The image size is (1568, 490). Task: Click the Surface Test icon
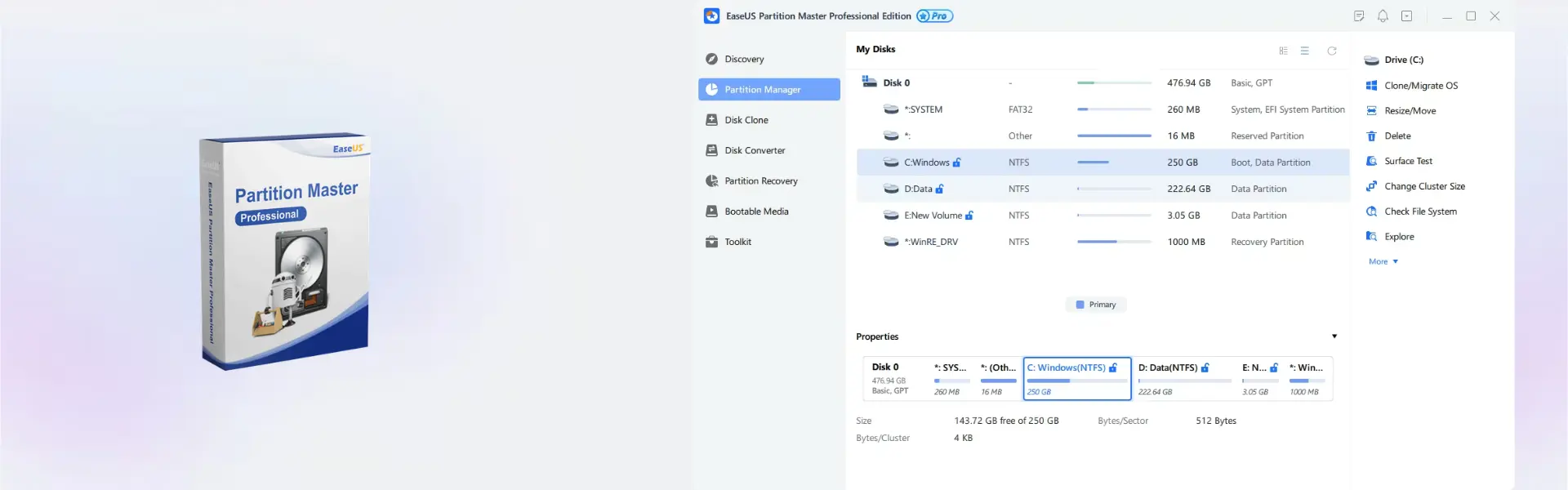point(1371,161)
